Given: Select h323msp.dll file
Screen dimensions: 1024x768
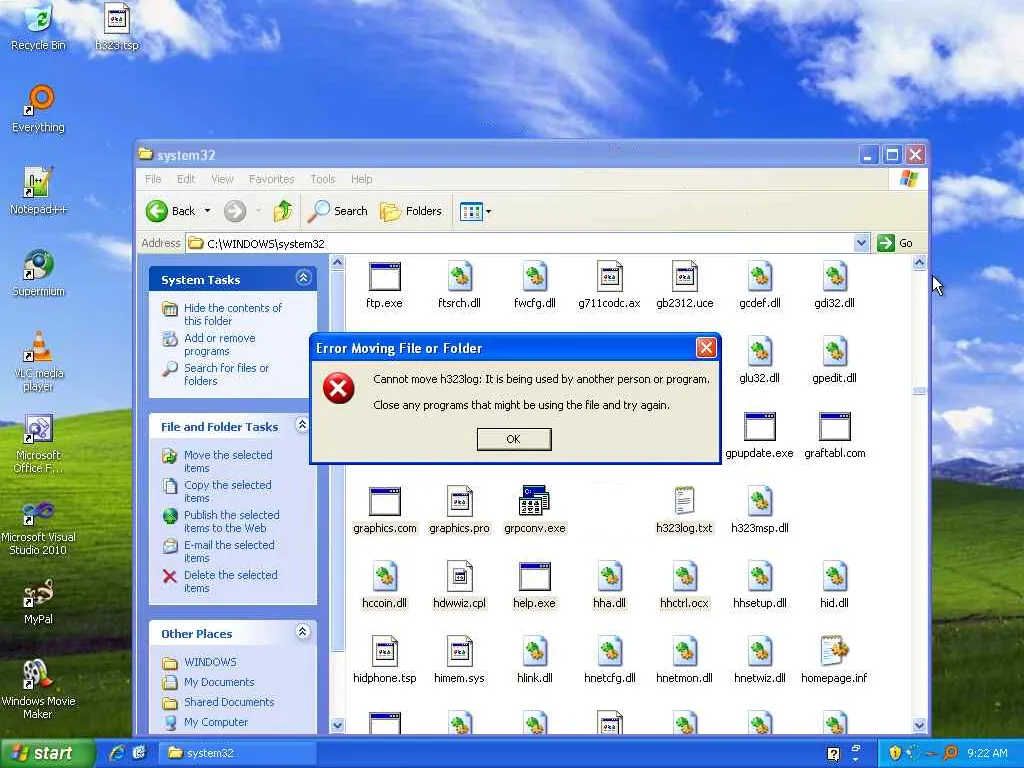Looking at the screenshot, I should coord(760,511).
